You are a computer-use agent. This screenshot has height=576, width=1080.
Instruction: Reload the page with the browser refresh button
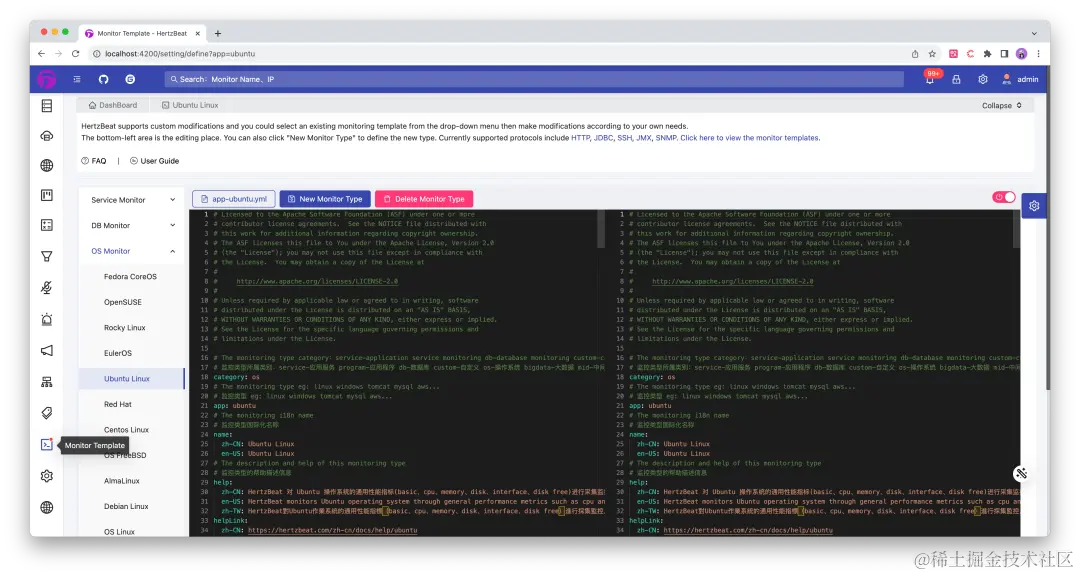(x=76, y=54)
